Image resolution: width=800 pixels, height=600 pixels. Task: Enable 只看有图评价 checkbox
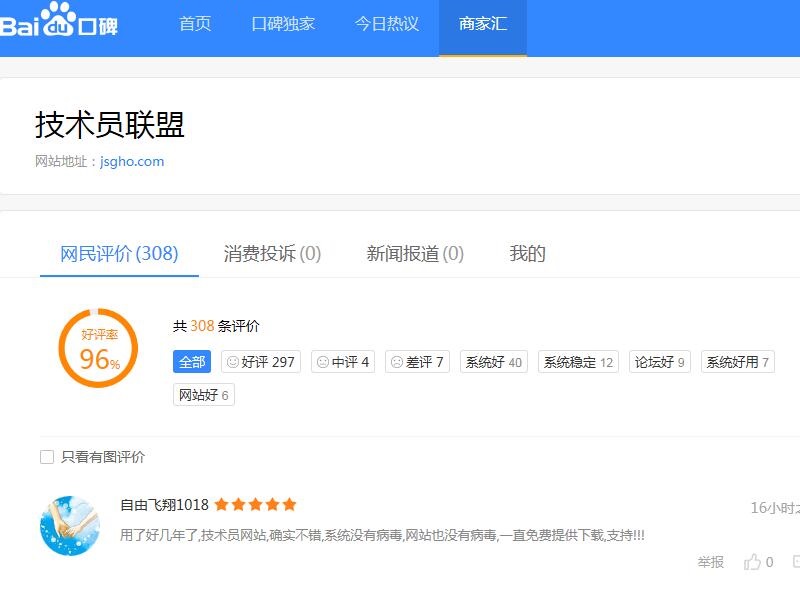click(x=47, y=457)
